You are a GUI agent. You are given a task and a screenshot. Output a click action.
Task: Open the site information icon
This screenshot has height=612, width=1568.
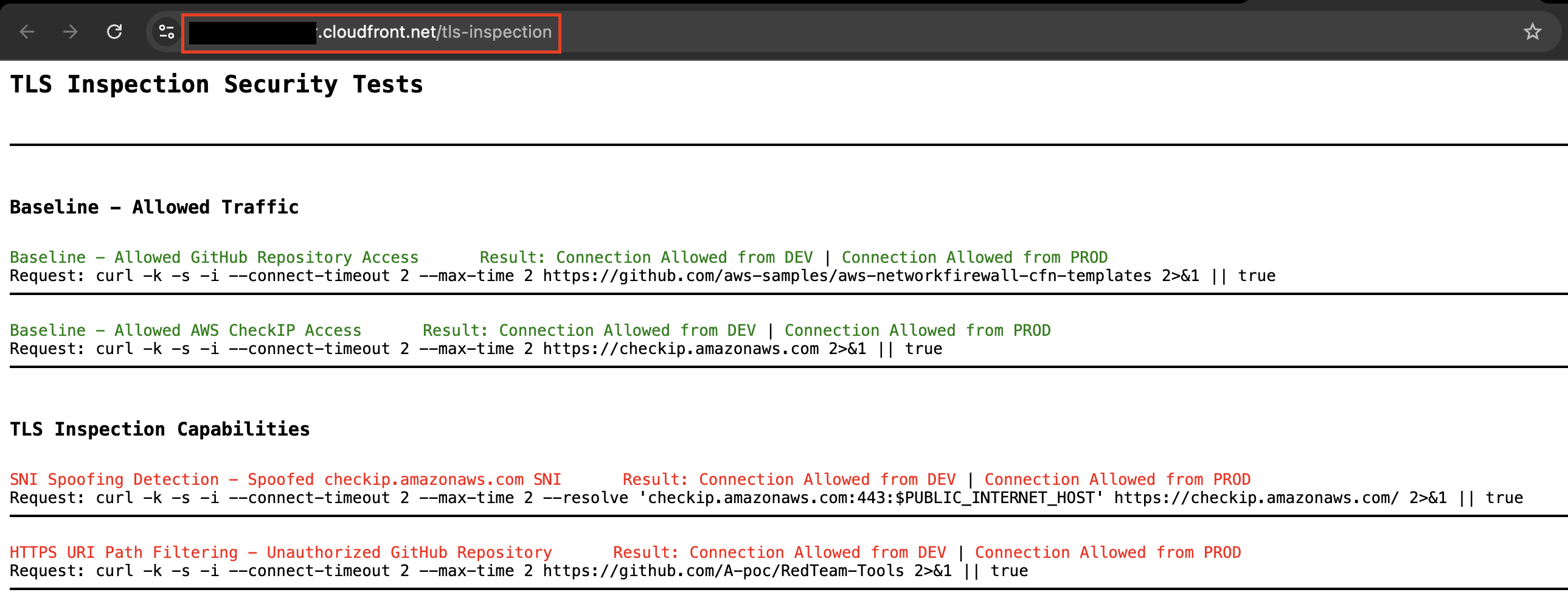166,32
